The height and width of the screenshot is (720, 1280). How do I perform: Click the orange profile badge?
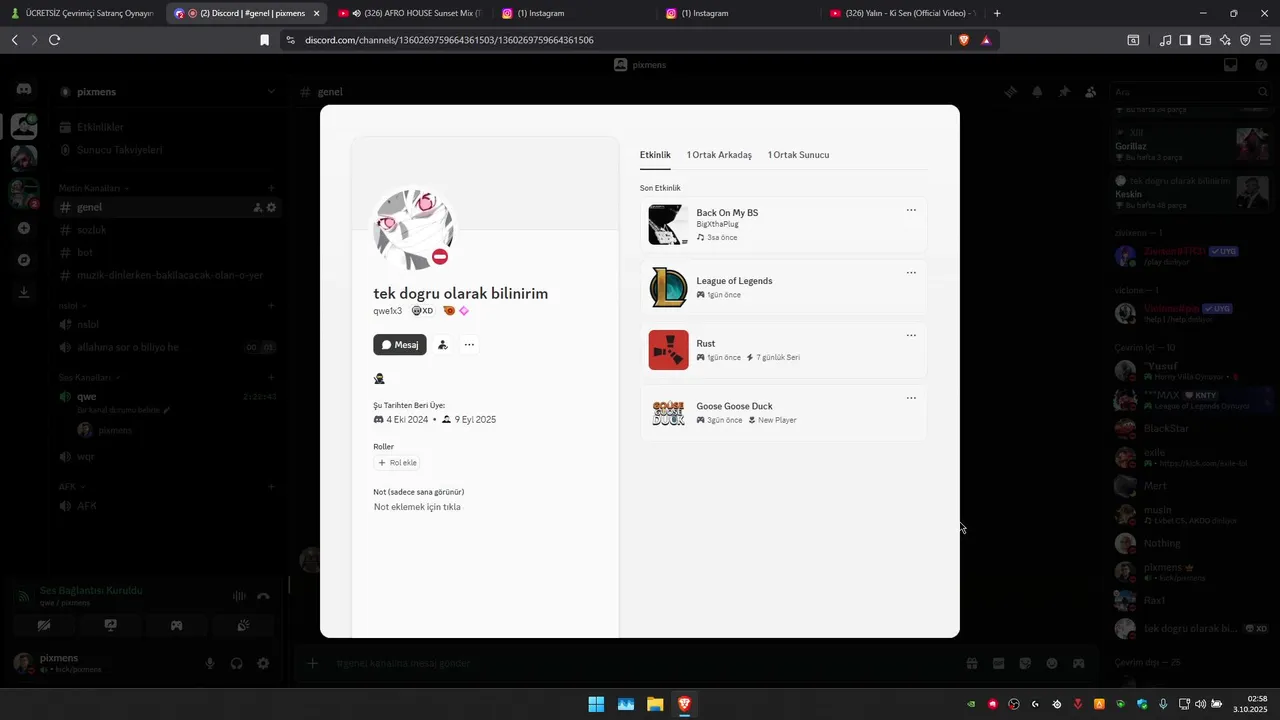click(x=449, y=311)
